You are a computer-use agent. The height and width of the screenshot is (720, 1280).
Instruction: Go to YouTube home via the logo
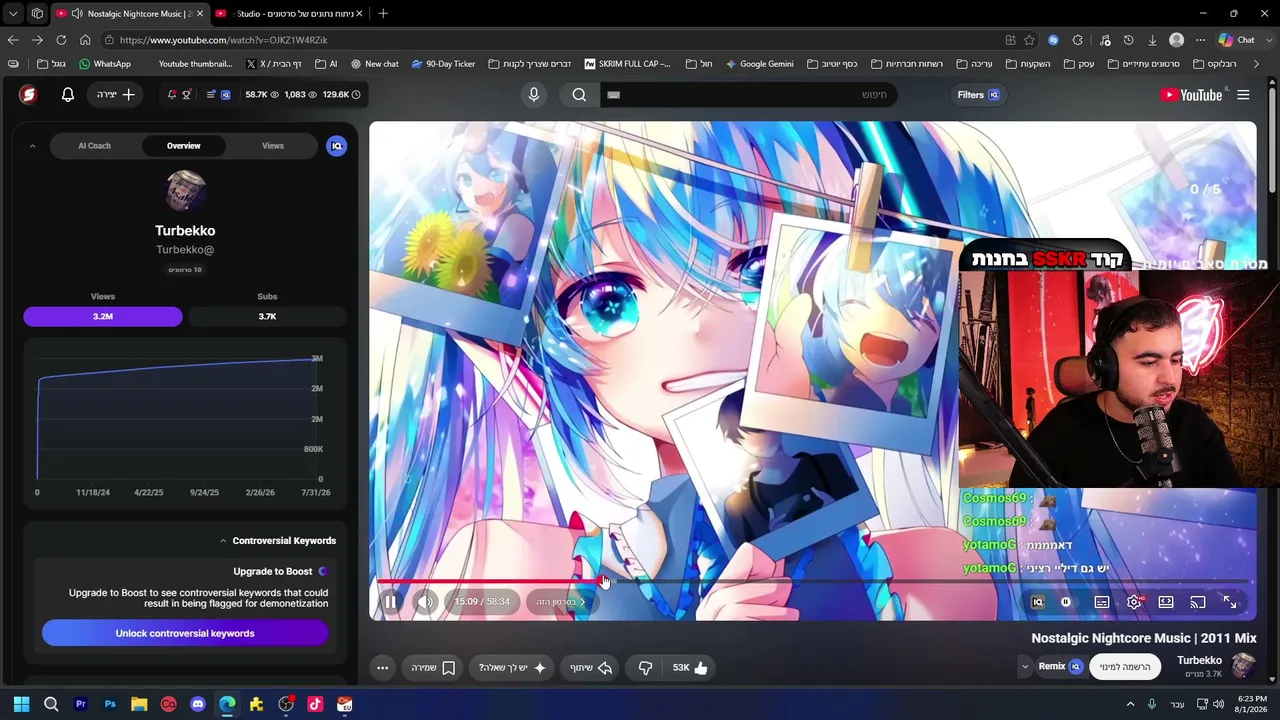tap(1191, 95)
